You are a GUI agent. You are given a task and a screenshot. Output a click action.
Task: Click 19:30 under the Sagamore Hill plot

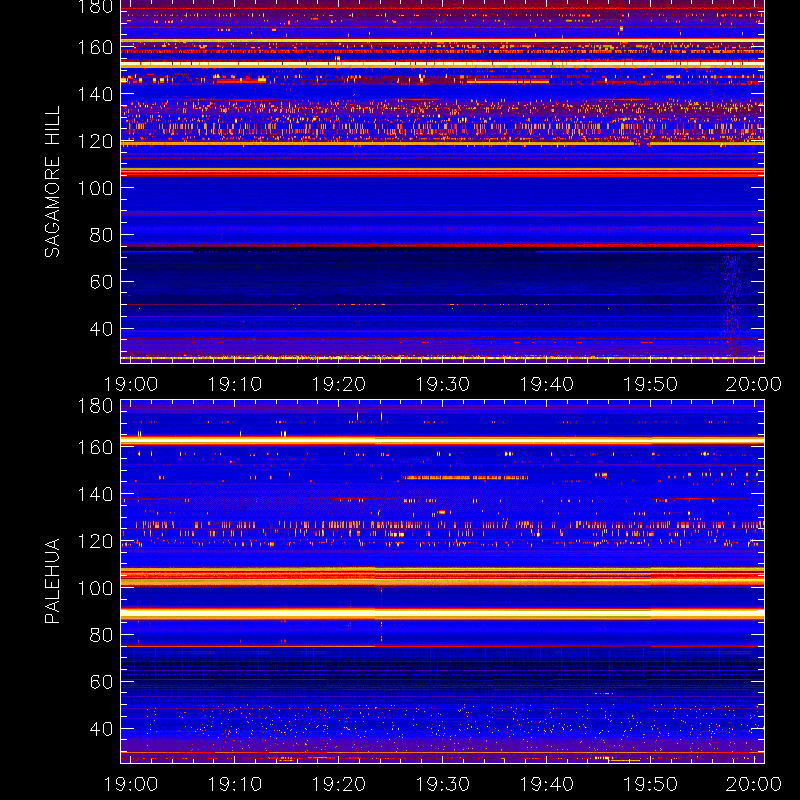[x=442, y=384]
